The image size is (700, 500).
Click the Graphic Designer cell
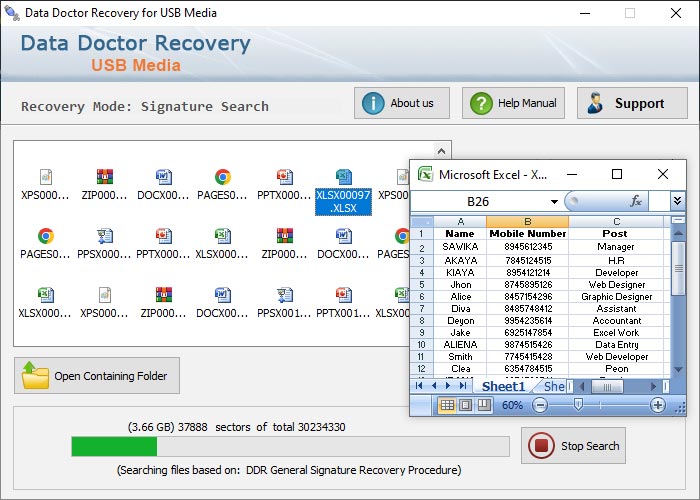click(x=616, y=297)
